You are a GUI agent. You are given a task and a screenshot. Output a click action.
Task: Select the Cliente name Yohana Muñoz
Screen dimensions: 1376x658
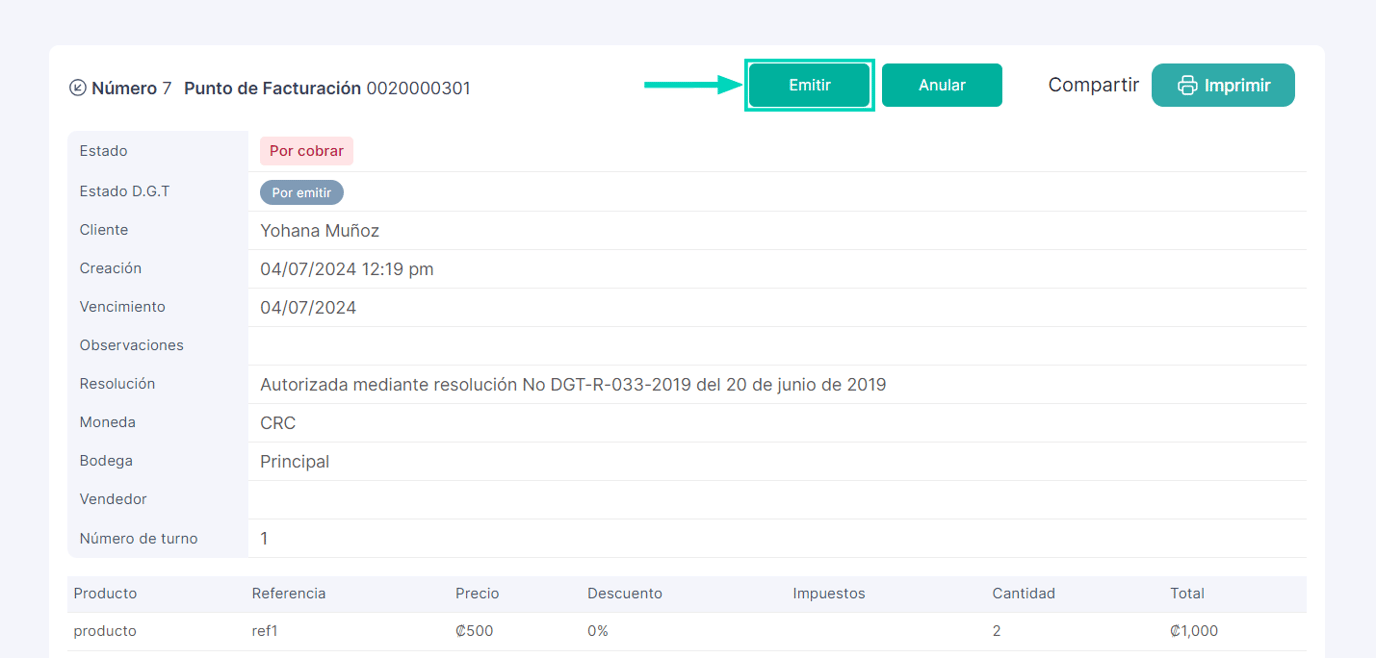pyautogui.click(x=319, y=229)
